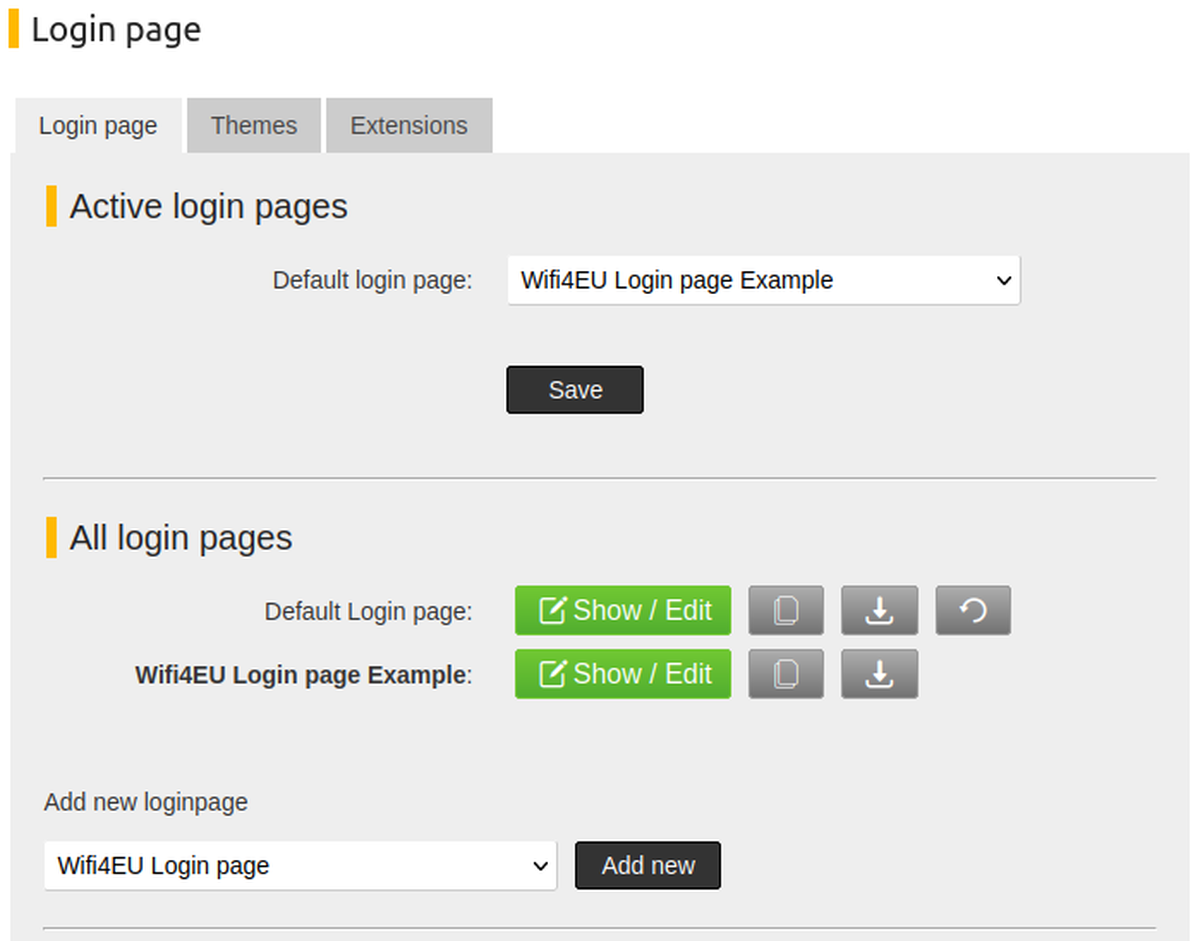Click the yellow marker beside Login page heading
Viewport: 1200px width, 941px height.
[x=14, y=30]
